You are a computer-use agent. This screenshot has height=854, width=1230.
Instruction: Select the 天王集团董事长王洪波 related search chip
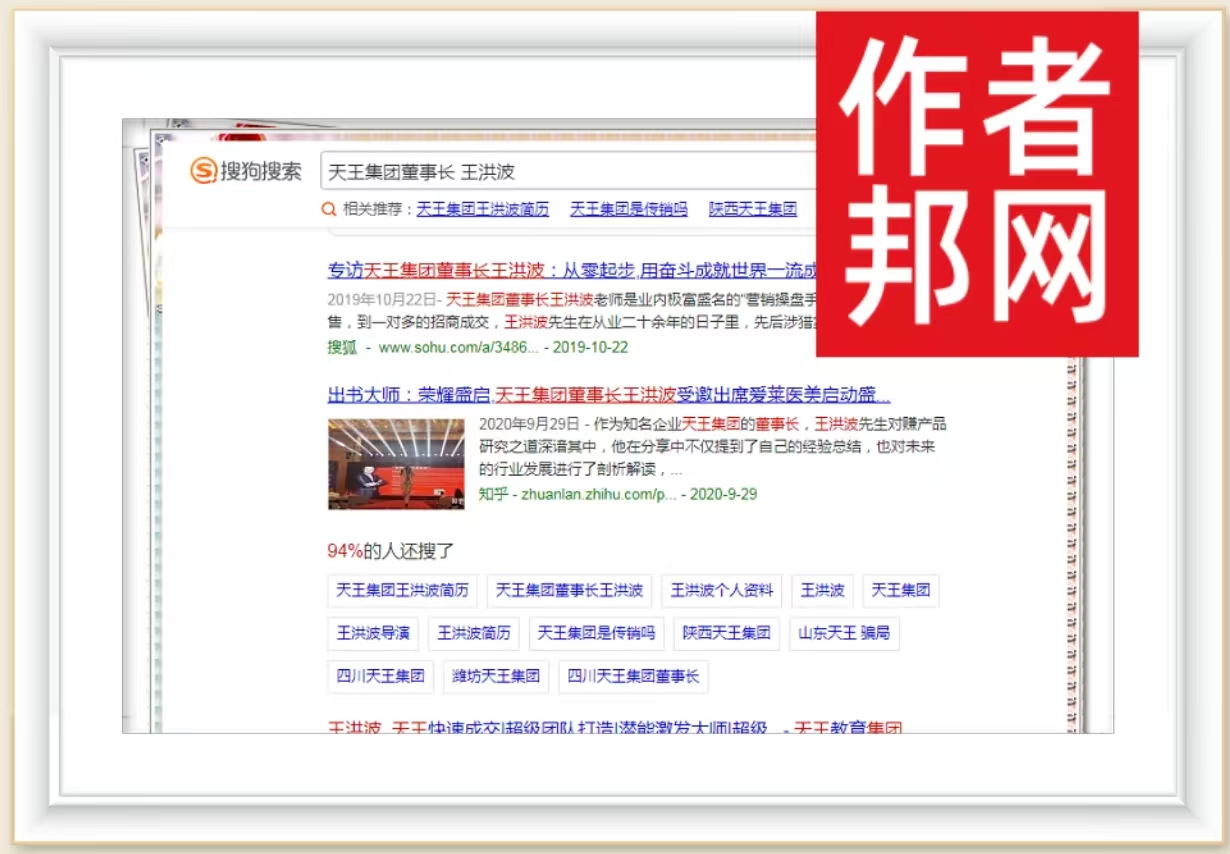(x=569, y=591)
